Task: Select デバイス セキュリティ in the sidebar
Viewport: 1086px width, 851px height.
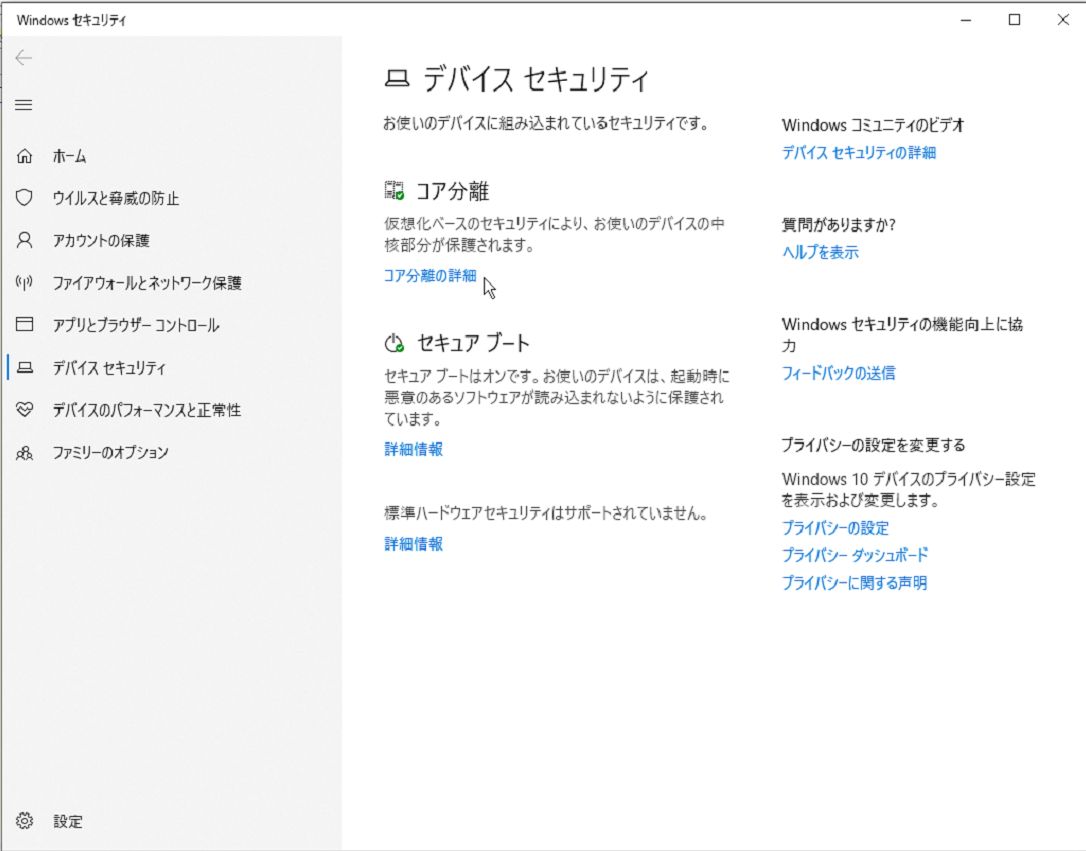Action: point(110,367)
